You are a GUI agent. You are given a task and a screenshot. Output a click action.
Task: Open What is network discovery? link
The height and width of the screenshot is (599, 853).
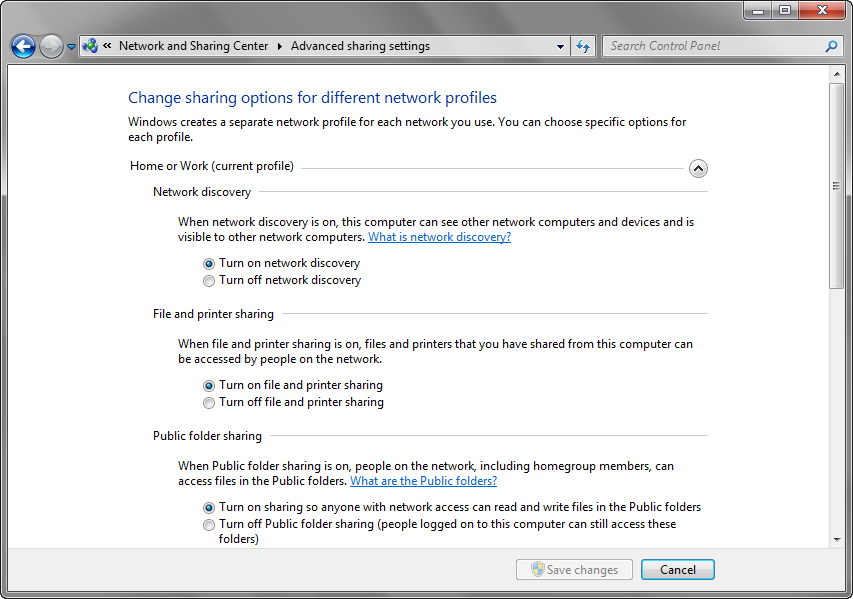[440, 237]
